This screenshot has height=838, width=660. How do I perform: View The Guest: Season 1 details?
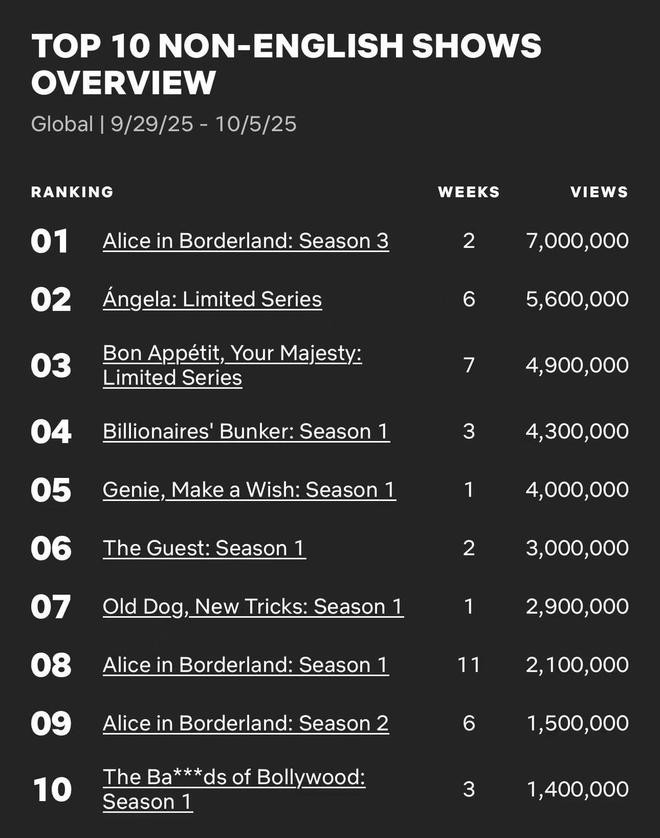tap(204, 548)
